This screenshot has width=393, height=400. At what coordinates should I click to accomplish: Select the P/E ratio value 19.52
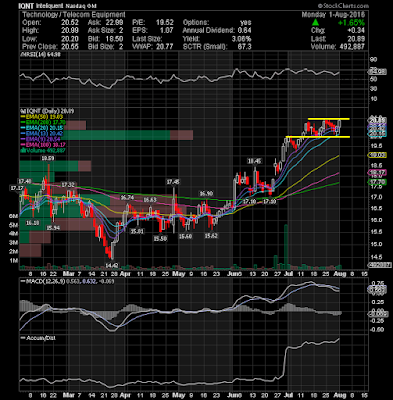(165, 23)
